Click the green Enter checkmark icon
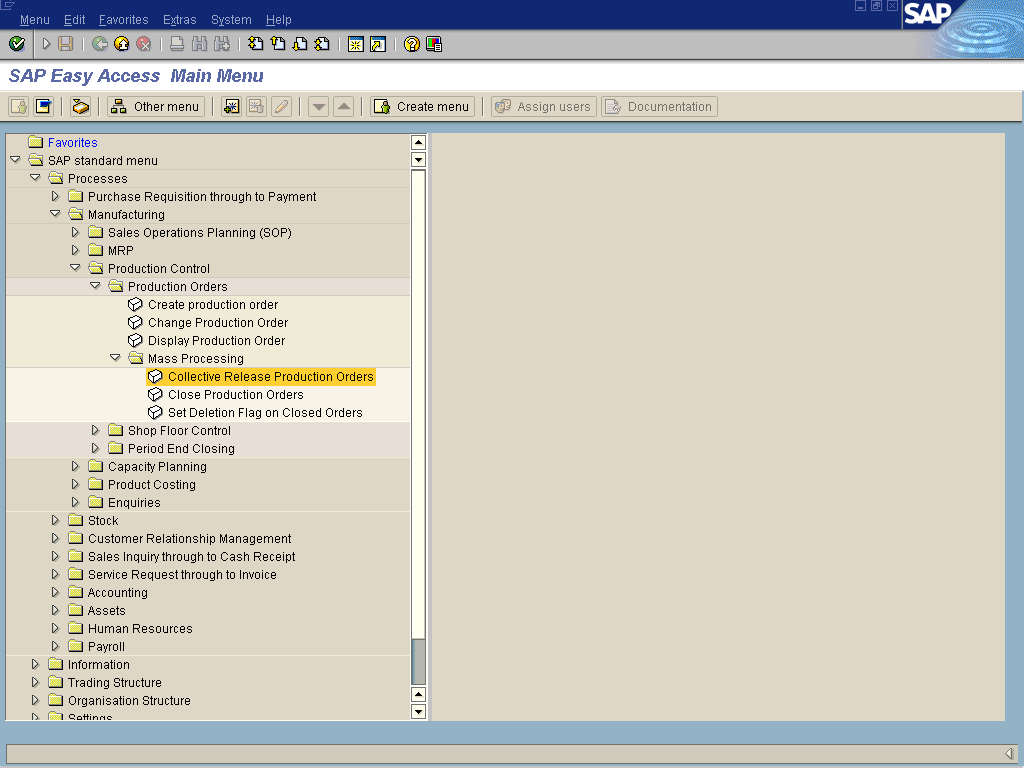The image size is (1024, 768). [17, 44]
